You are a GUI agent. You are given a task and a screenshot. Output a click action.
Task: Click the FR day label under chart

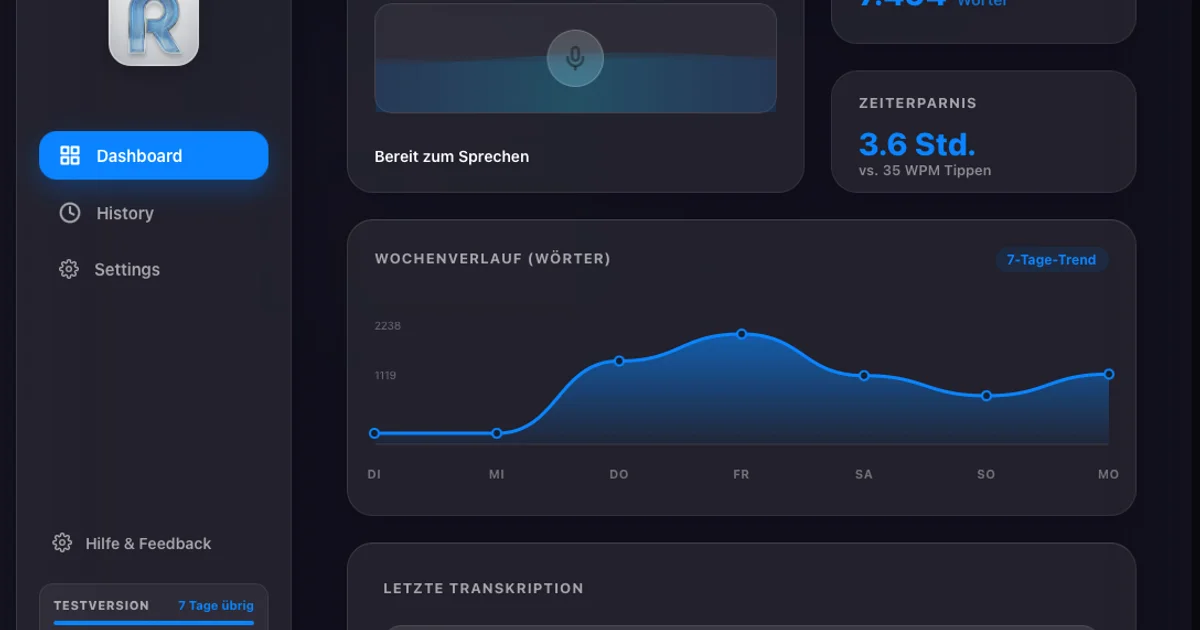(741, 474)
